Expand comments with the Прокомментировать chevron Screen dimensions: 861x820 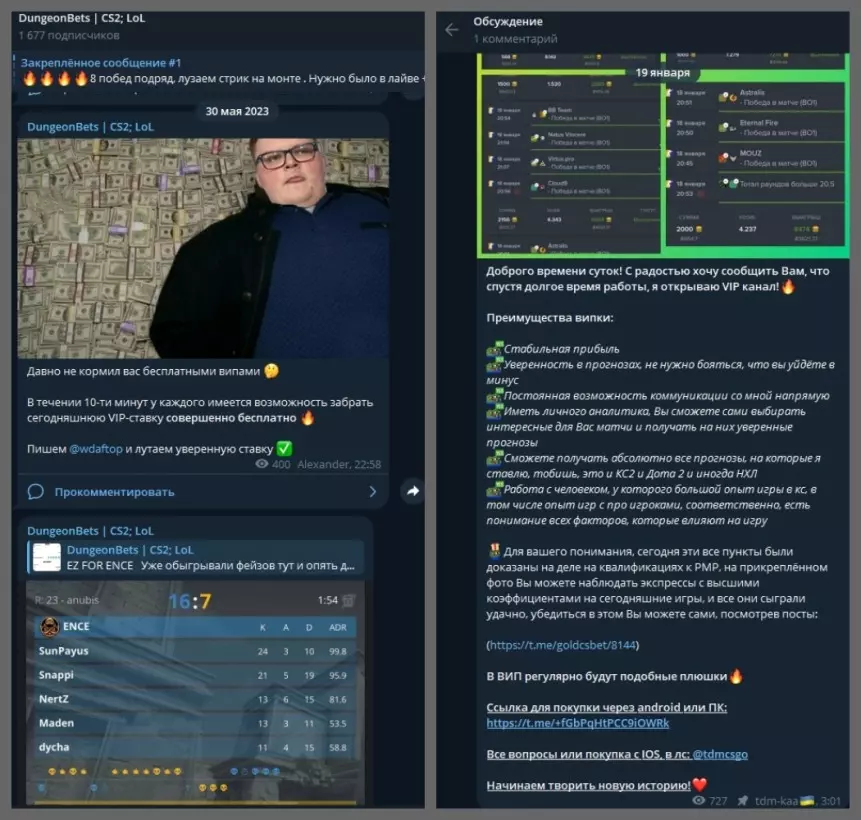pyautogui.click(x=373, y=492)
